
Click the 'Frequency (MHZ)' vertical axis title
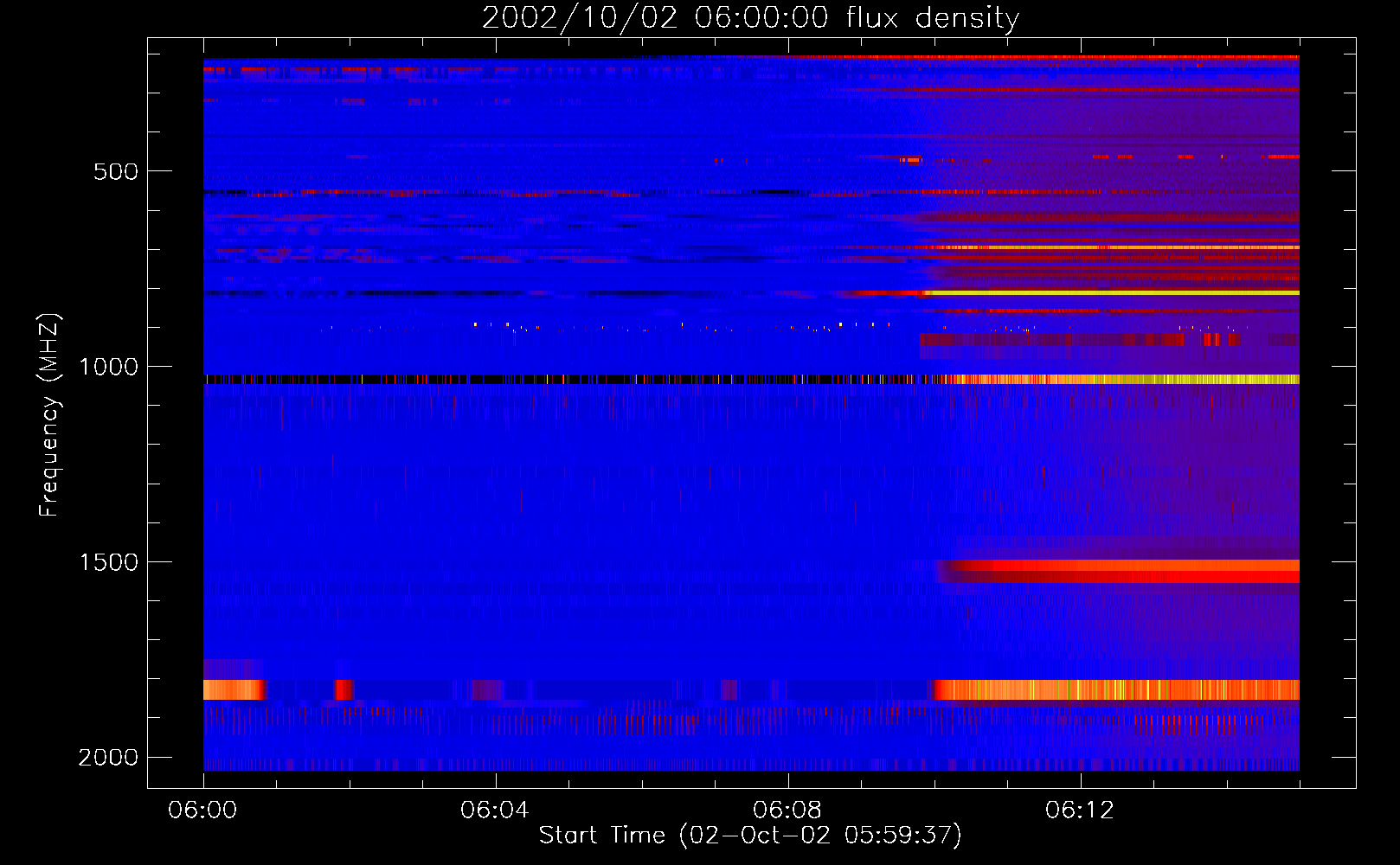coord(51,414)
